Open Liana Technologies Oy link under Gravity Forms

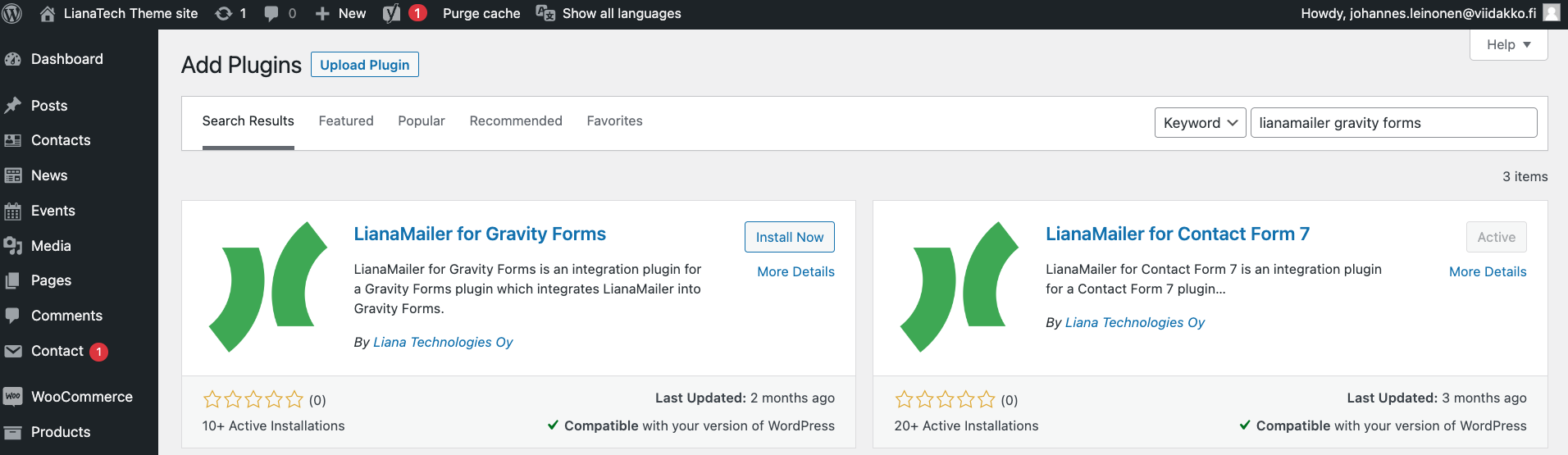[x=443, y=342]
